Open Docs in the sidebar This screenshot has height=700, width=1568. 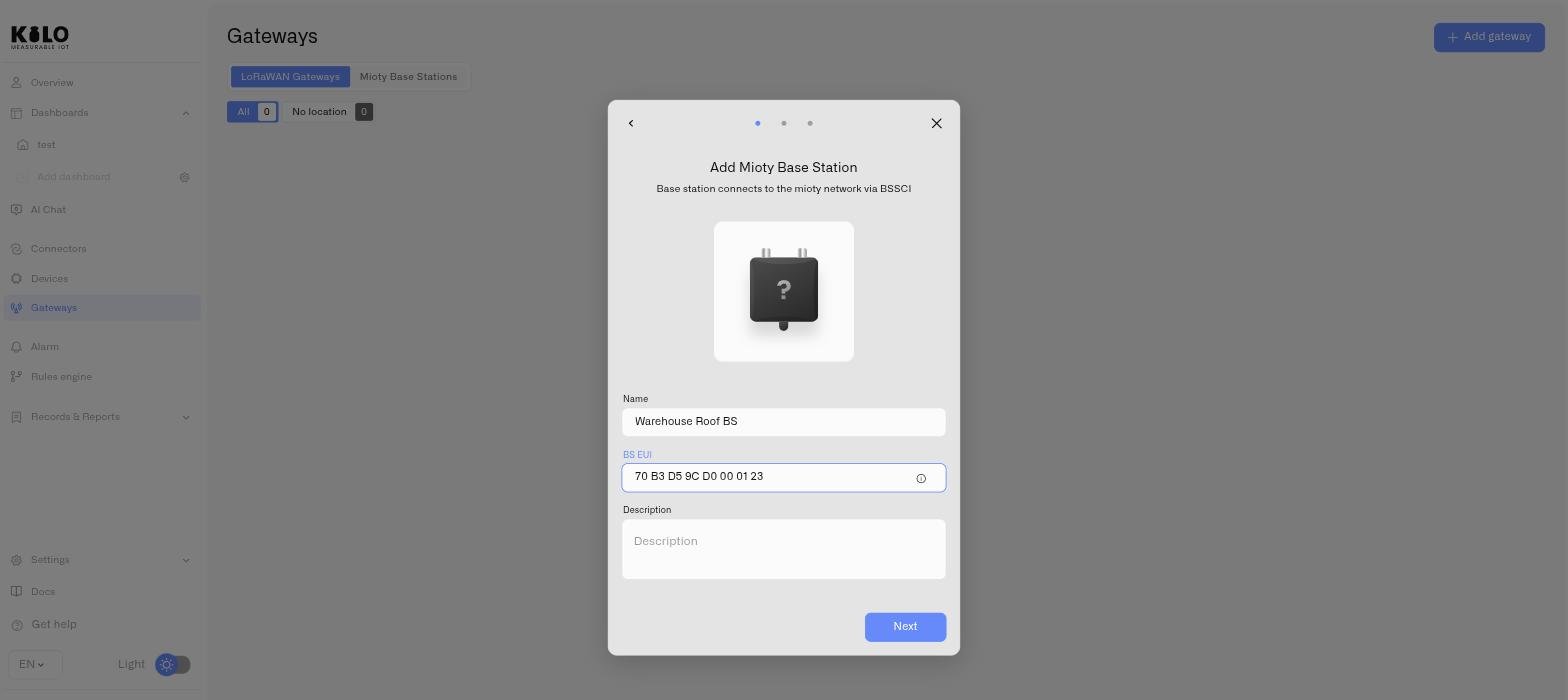(102, 592)
